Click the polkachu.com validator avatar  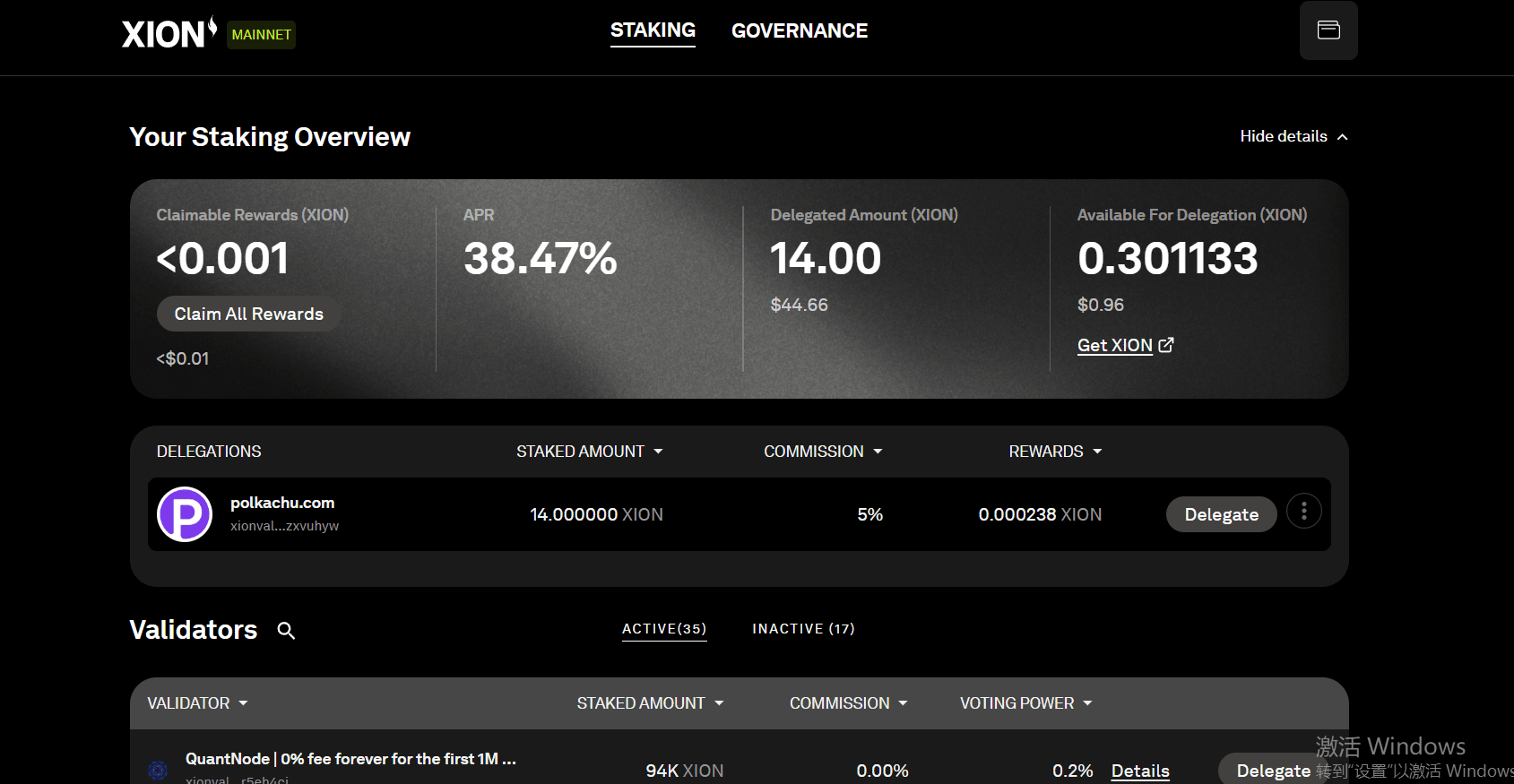(x=185, y=514)
